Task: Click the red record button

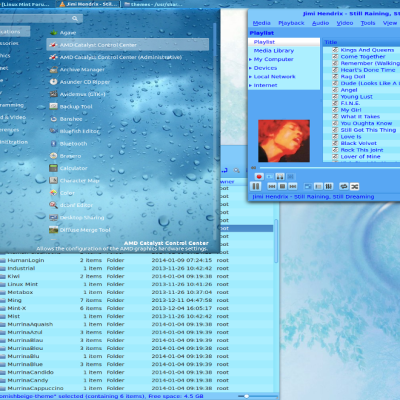Action: point(259,176)
